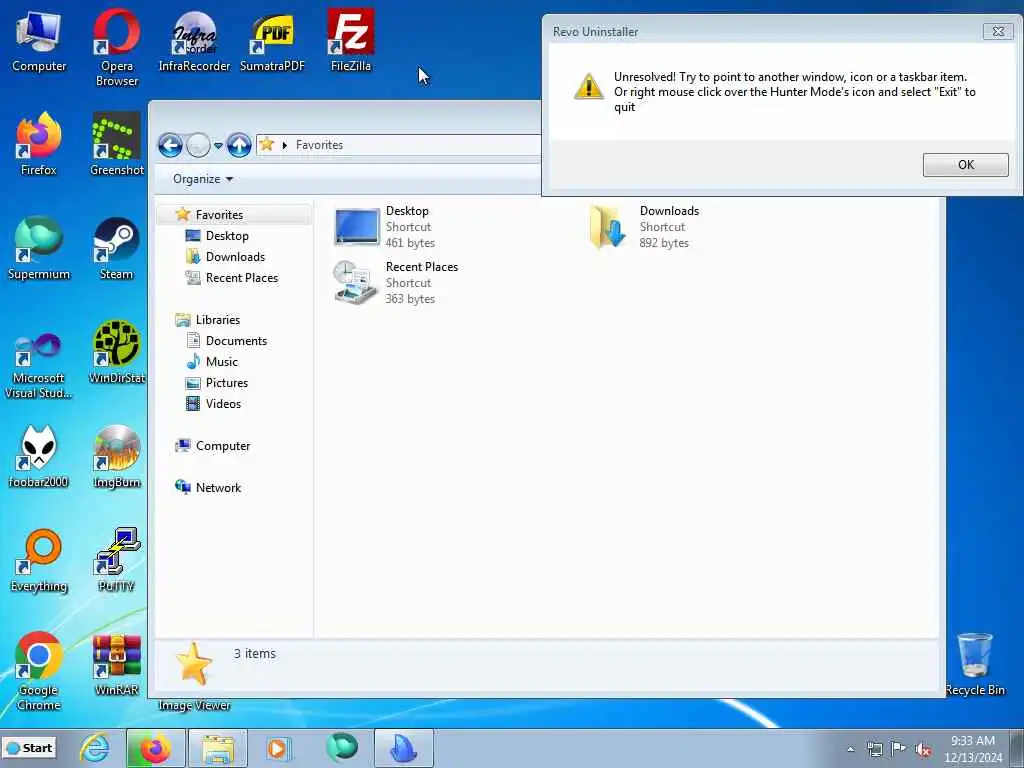Screen dimensions: 1024x768
Task: Select the Everything search desktop icon
Action: pyautogui.click(x=39, y=560)
